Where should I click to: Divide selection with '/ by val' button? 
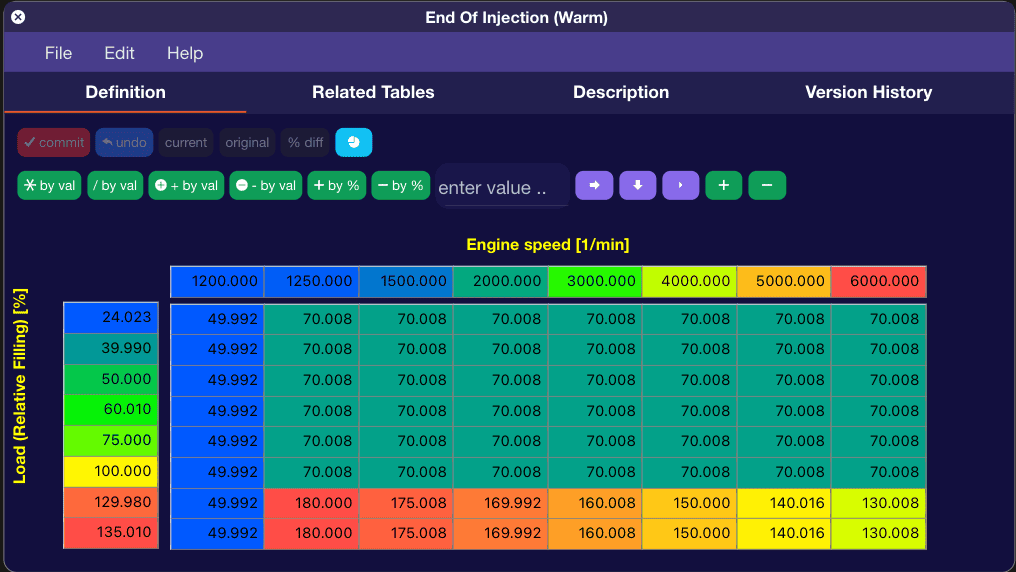click(115, 185)
